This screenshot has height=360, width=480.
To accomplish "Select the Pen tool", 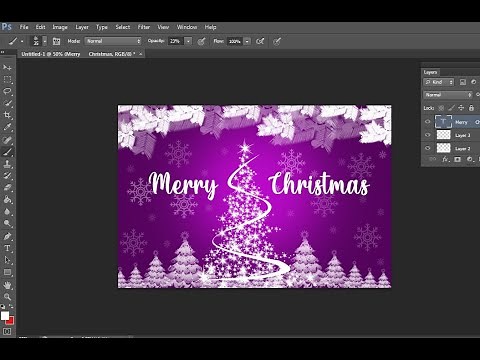I will coord(7,236).
